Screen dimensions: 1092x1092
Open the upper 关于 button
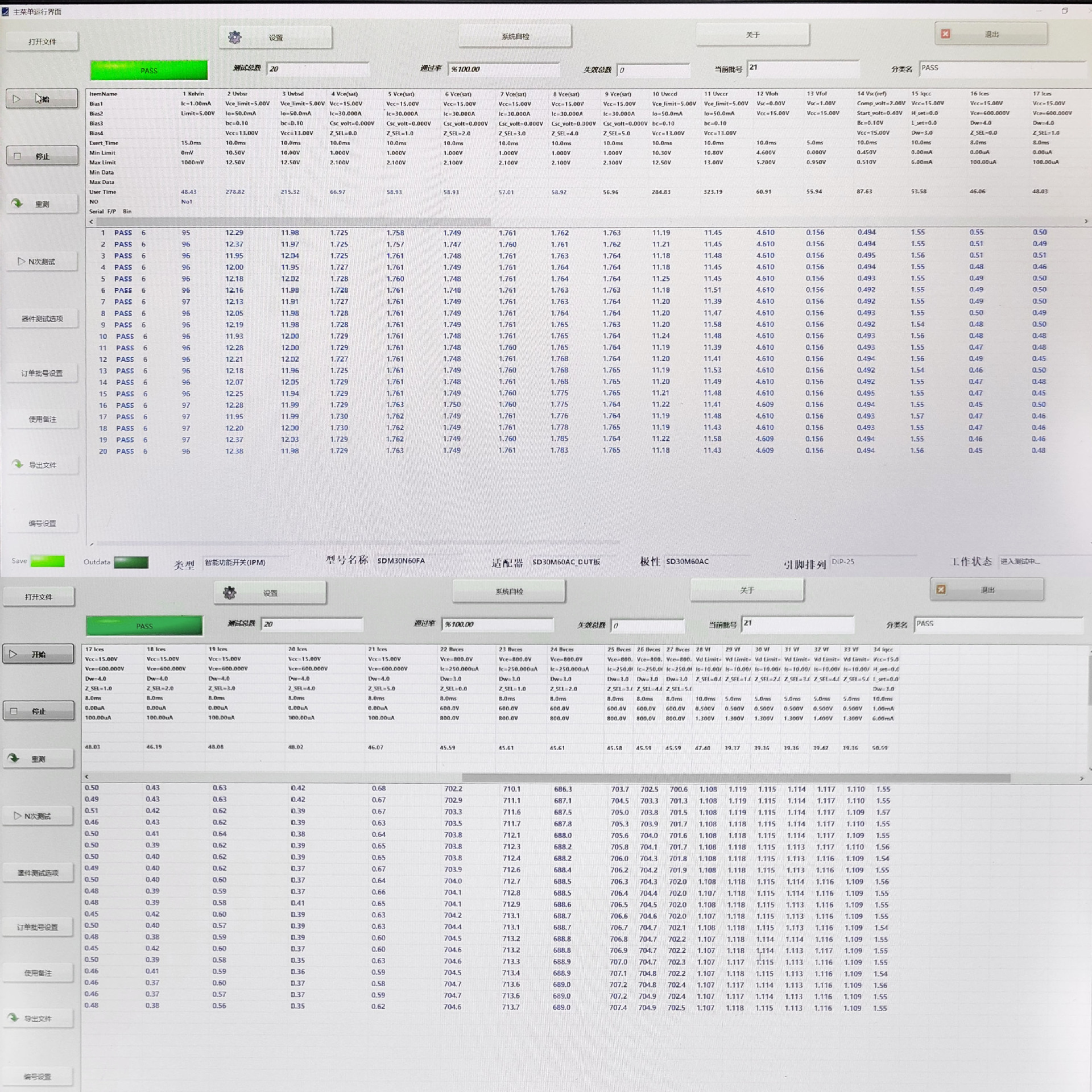pos(752,35)
